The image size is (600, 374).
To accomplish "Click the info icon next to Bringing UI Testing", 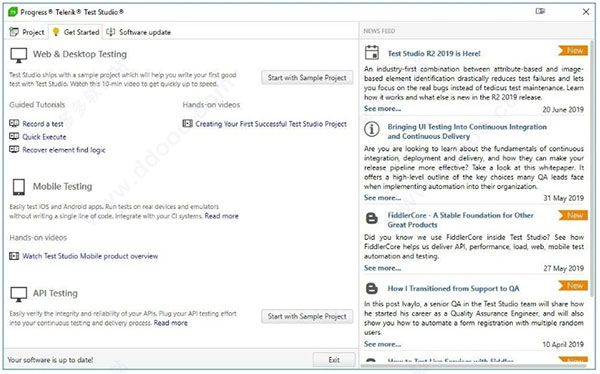I will pos(372,129).
